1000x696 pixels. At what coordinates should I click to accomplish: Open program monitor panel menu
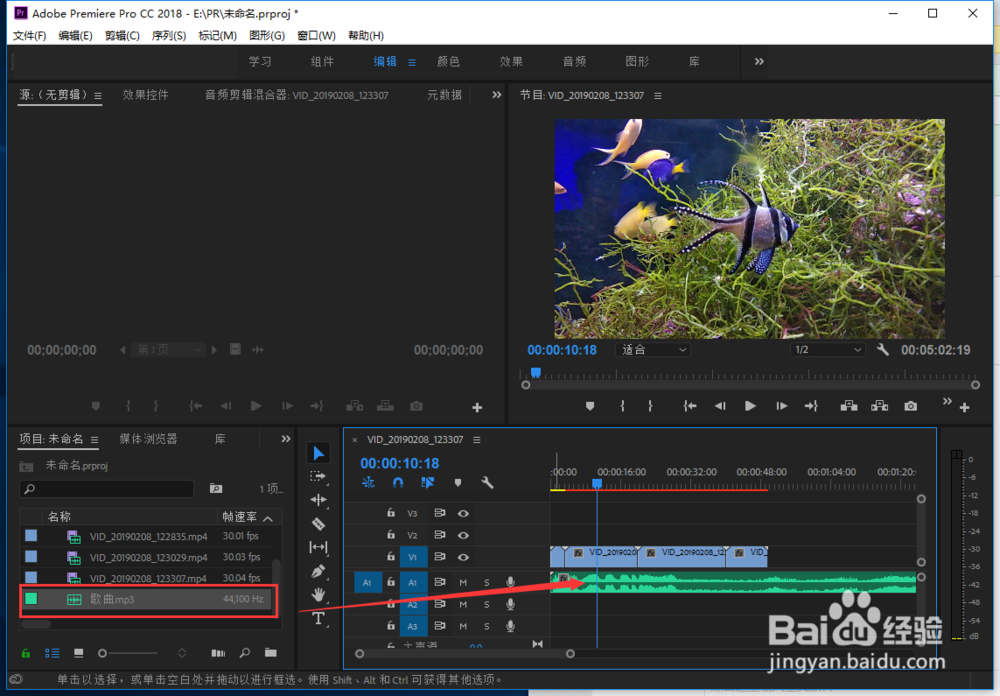(x=658, y=96)
